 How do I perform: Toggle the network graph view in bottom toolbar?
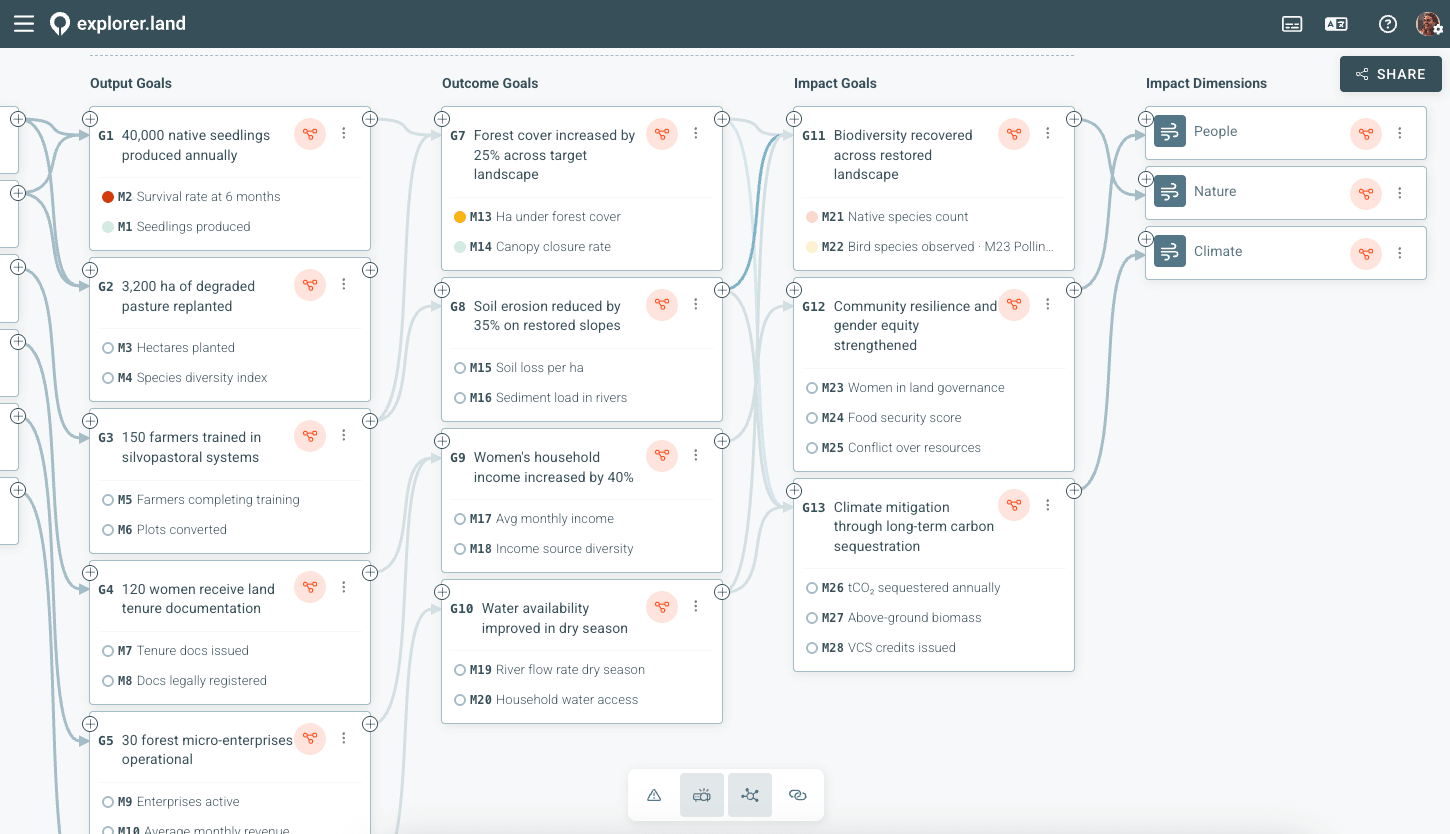point(750,795)
